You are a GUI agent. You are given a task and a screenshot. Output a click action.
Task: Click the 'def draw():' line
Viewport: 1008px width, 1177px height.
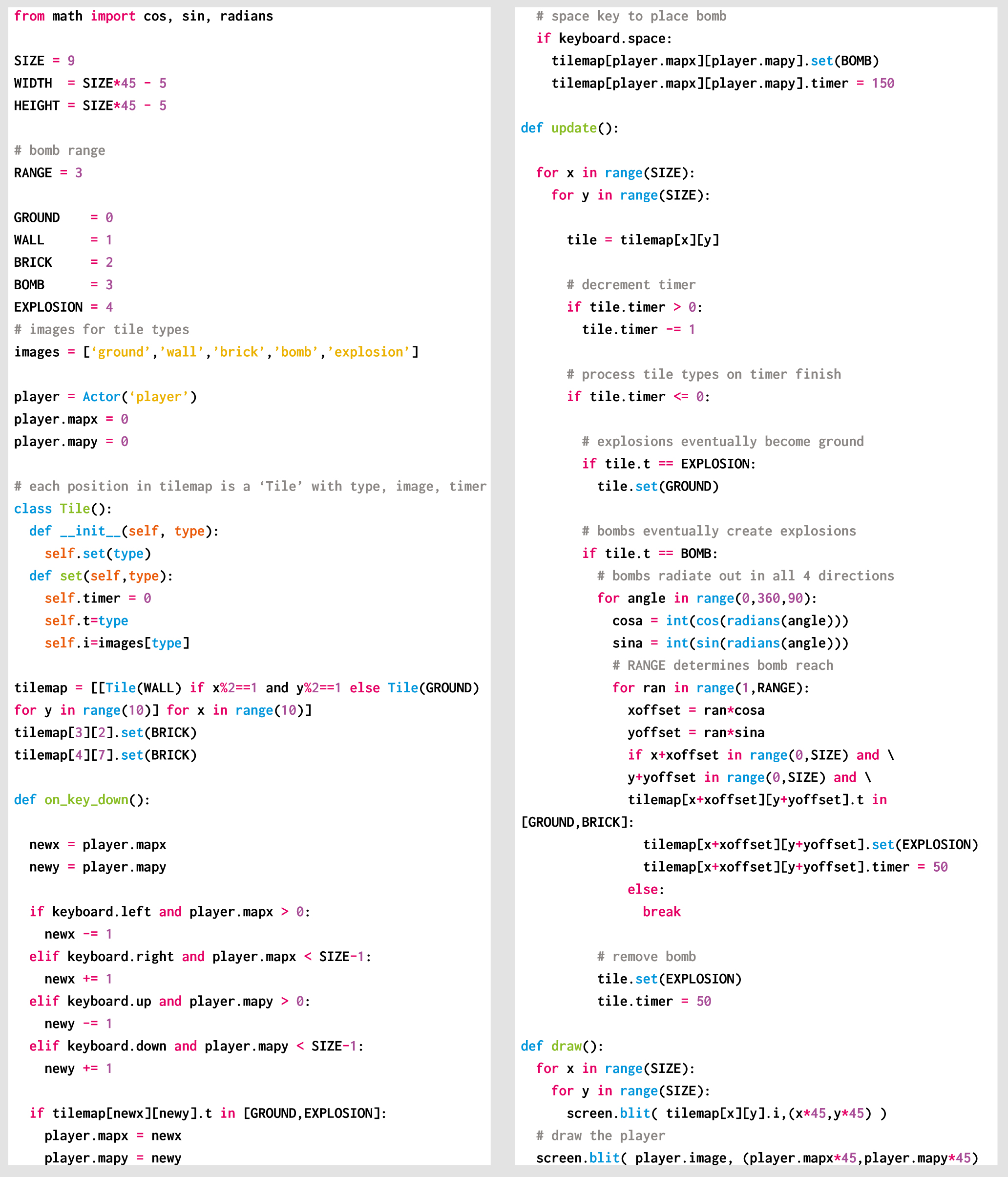(562, 1047)
